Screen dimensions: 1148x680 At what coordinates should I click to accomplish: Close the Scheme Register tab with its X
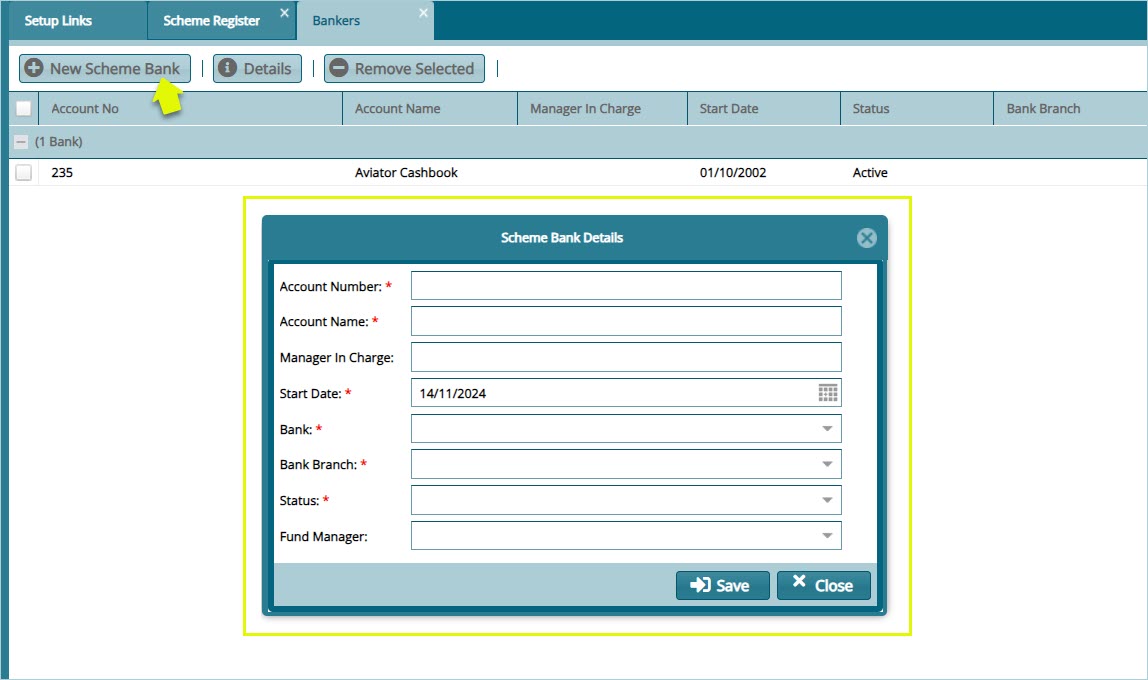pyautogui.click(x=284, y=13)
